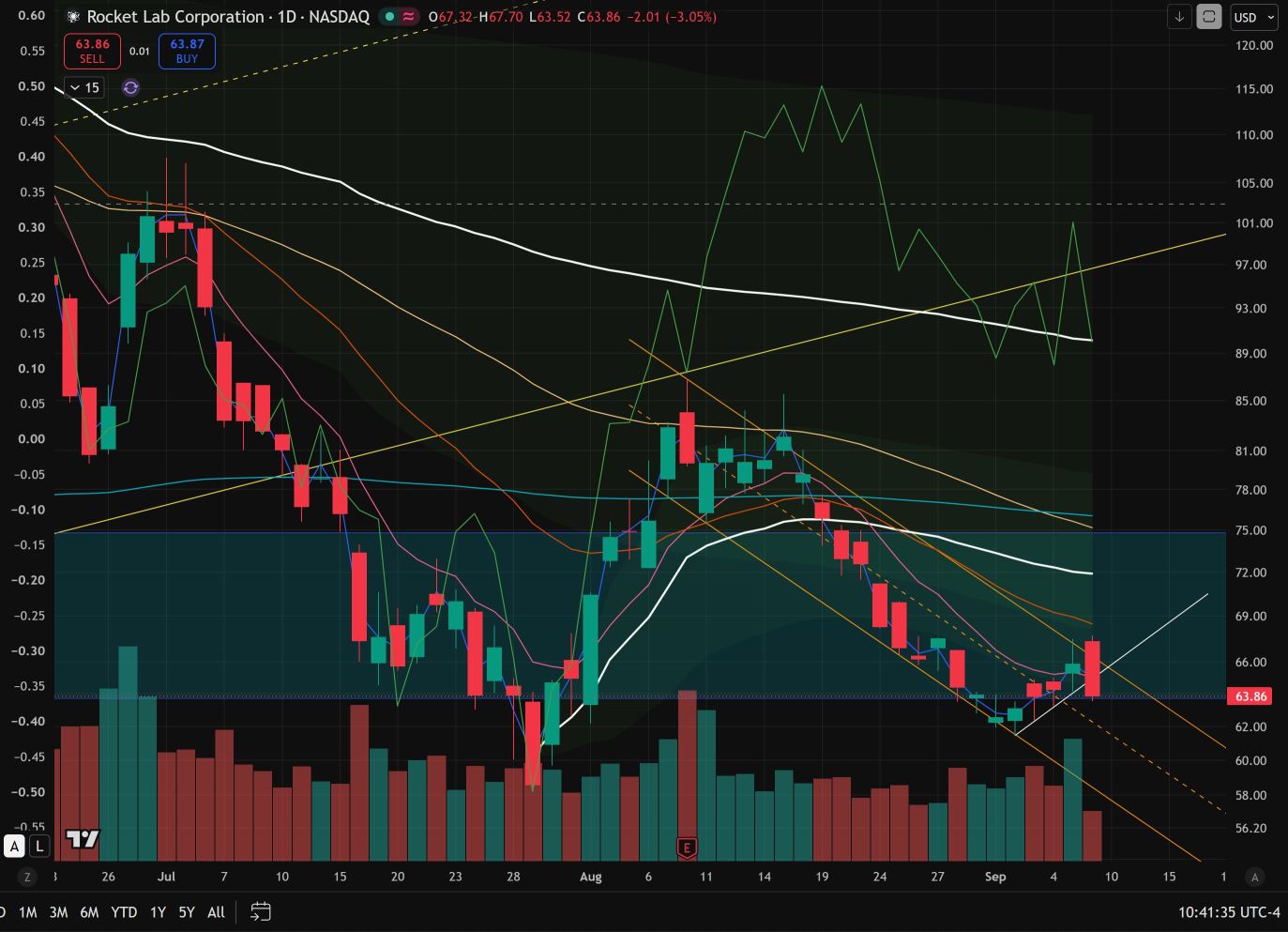Click the purple circular refresh icon

[x=130, y=87]
